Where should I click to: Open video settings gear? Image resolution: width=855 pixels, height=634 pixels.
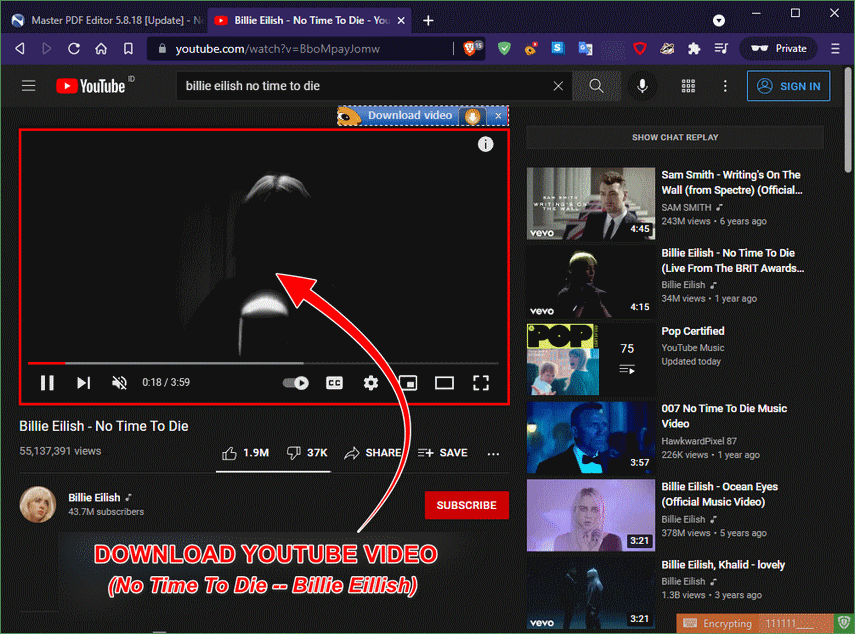(371, 383)
